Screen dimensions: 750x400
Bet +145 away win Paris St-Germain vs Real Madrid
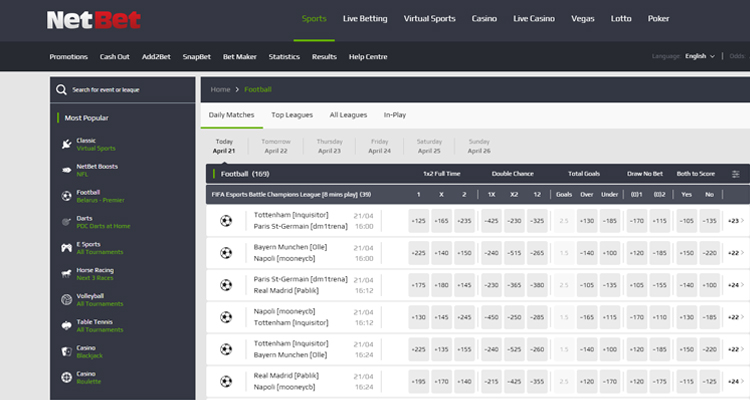[x=464, y=285]
